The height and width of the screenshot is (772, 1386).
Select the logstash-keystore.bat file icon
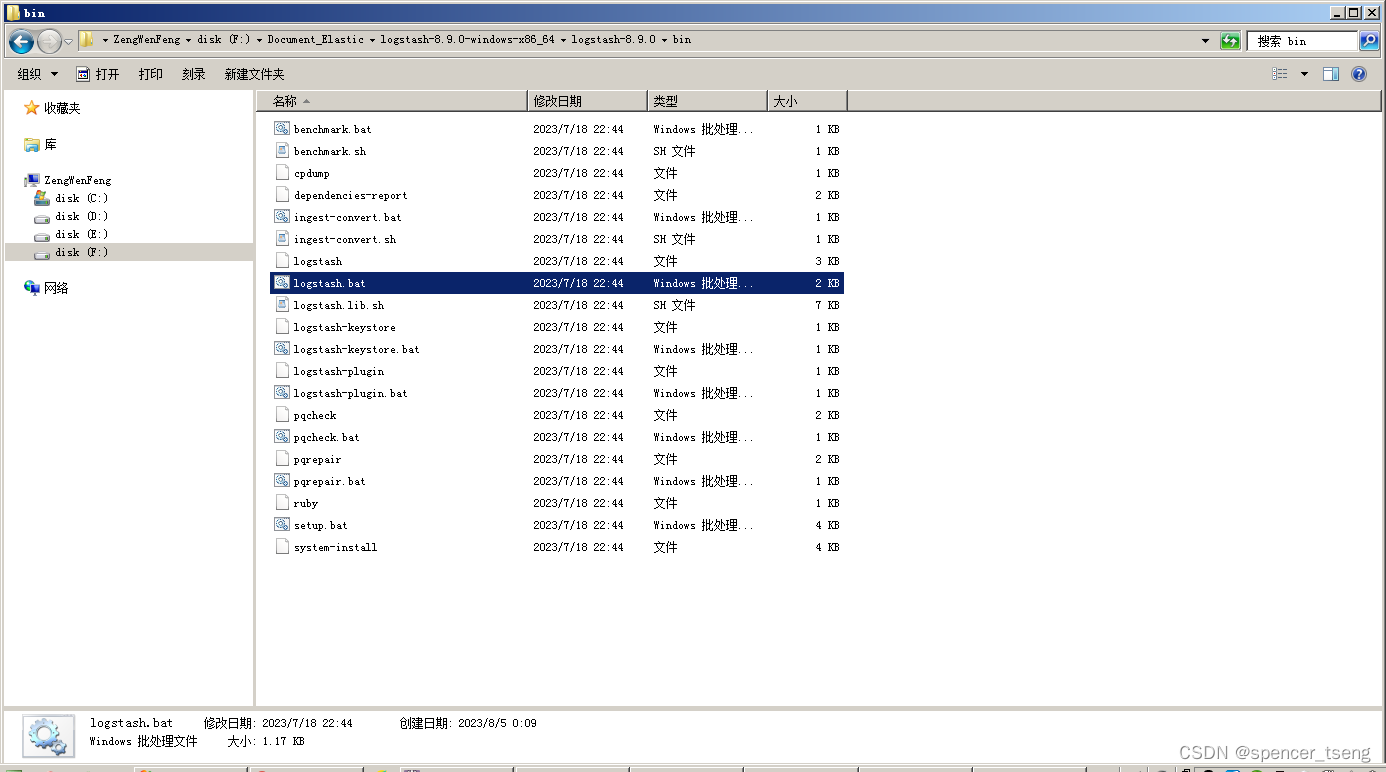[281, 349]
